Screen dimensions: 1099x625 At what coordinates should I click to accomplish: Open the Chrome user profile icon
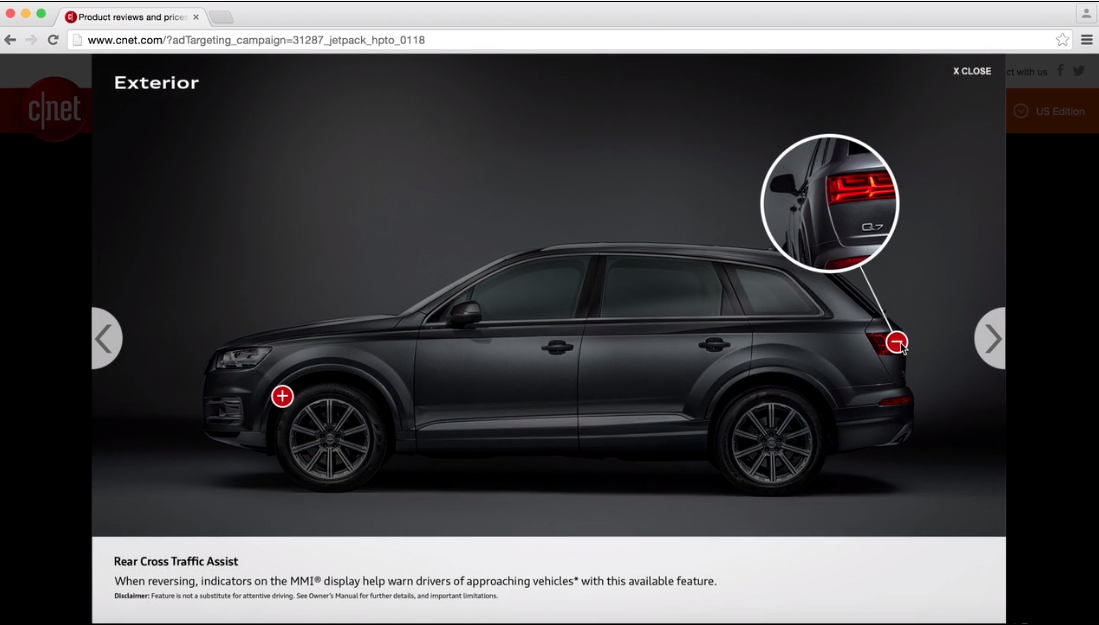click(1086, 13)
